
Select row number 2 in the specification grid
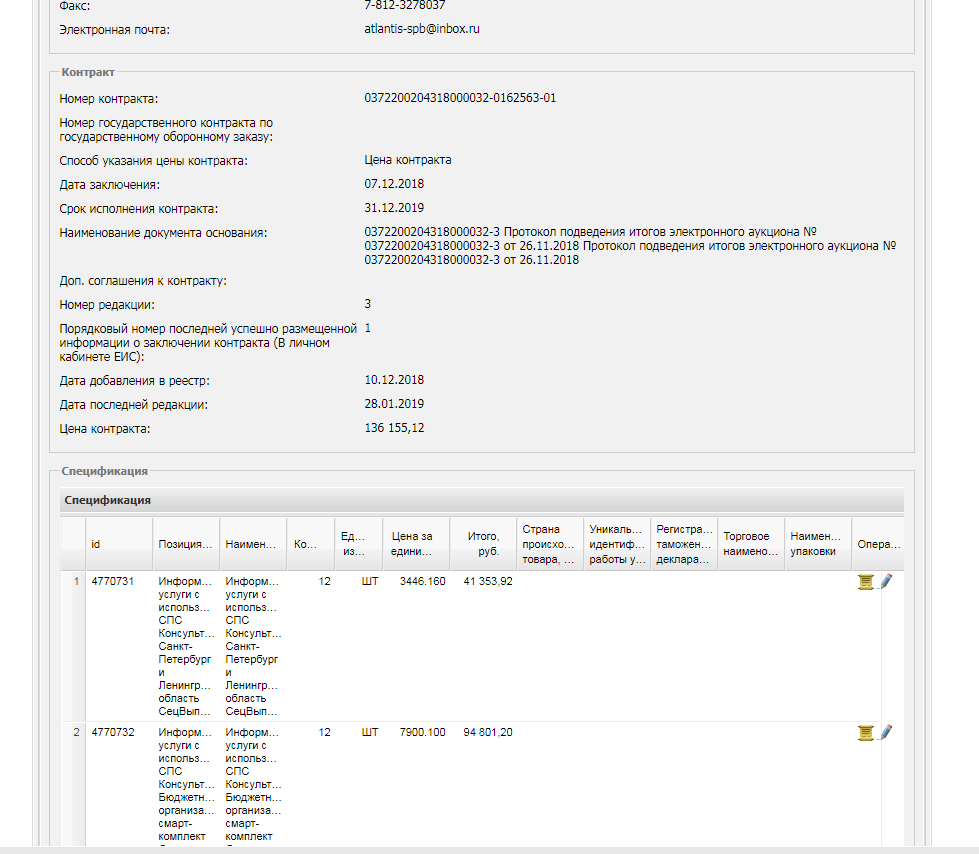click(x=77, y=732)
